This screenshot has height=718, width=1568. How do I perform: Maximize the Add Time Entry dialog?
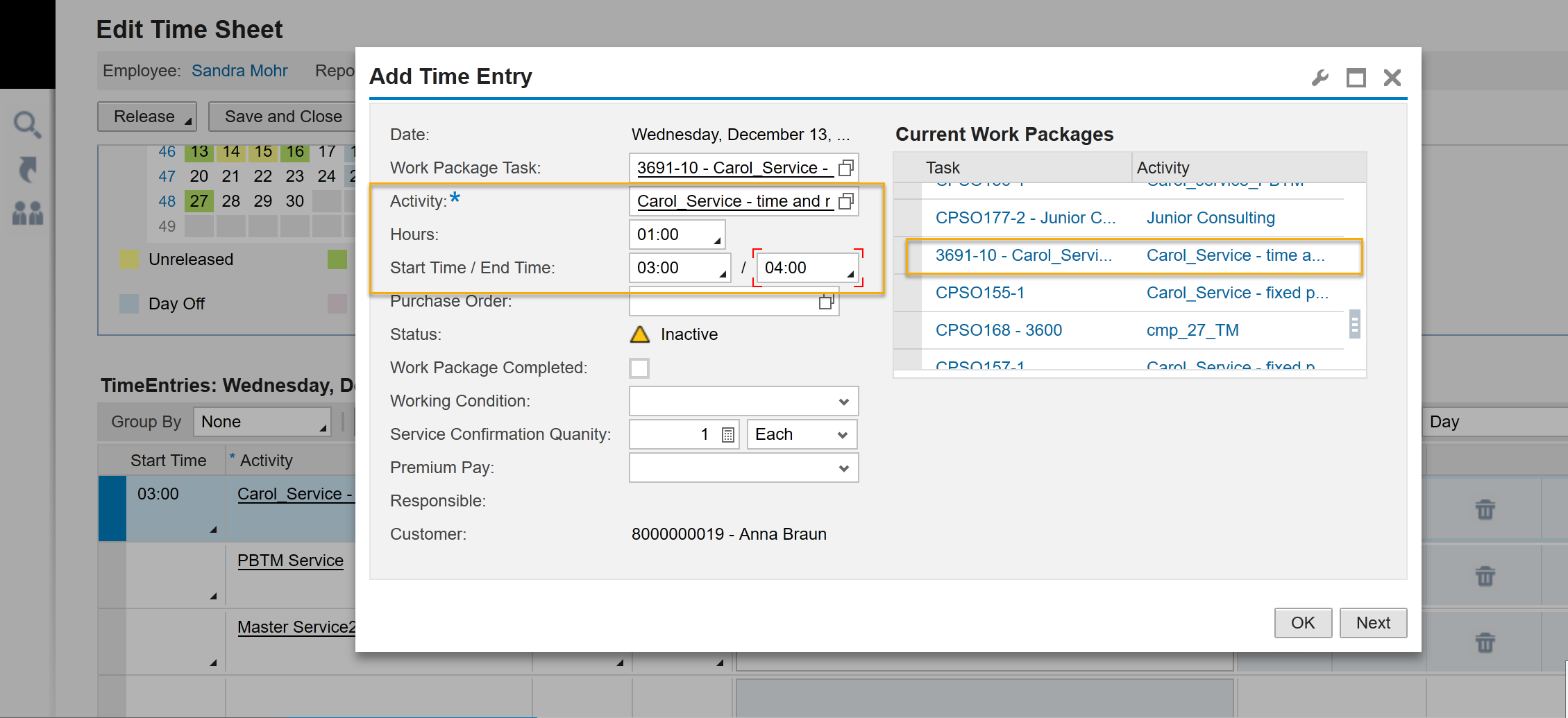tap(1356, 78)
